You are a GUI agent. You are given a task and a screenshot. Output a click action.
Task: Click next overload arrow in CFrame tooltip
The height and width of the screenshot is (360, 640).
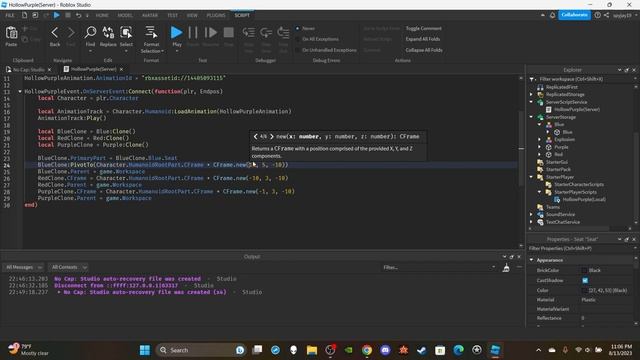click(272, 136)
